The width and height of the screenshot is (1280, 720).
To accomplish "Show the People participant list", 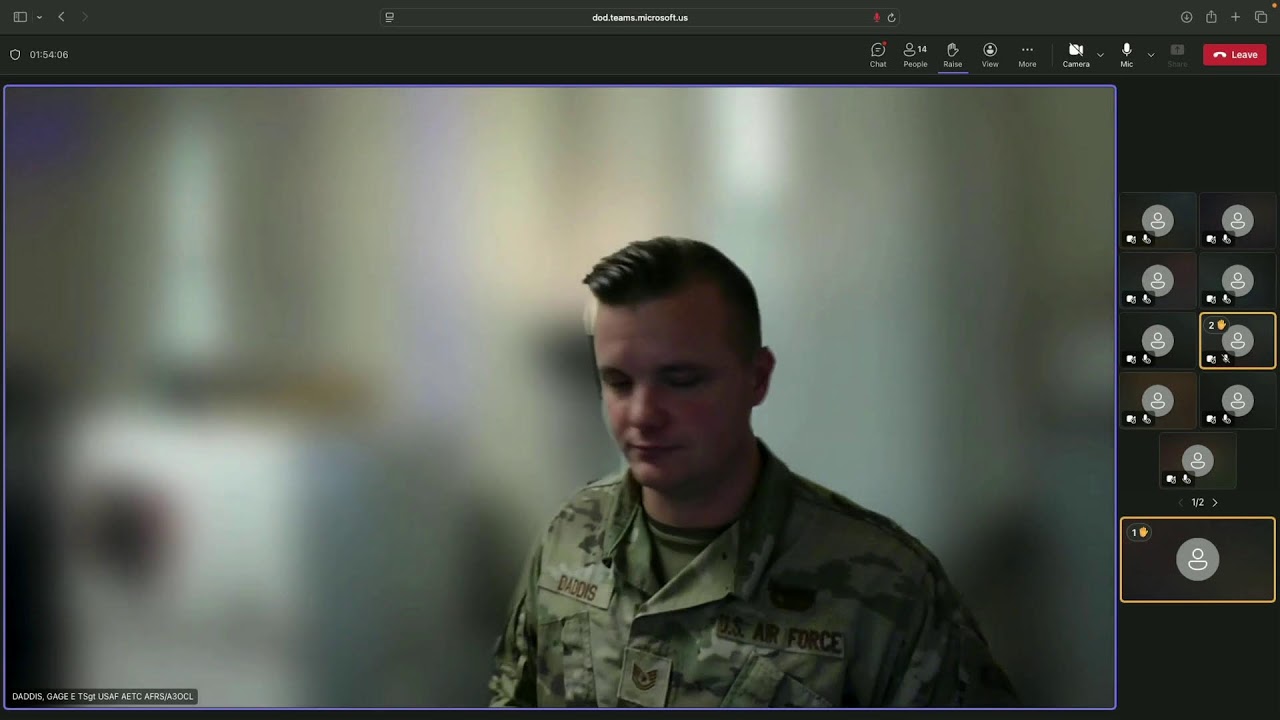I will pos(915,55).
